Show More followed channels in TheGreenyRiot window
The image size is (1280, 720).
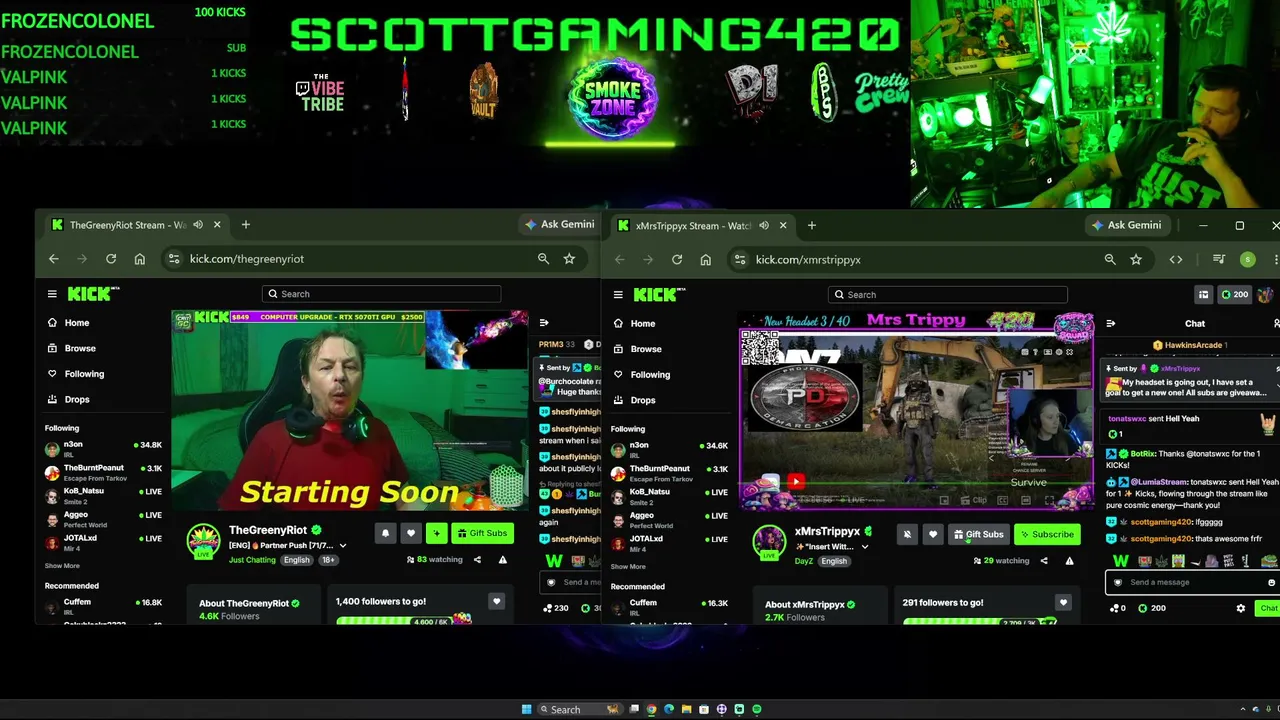[62, 566]
